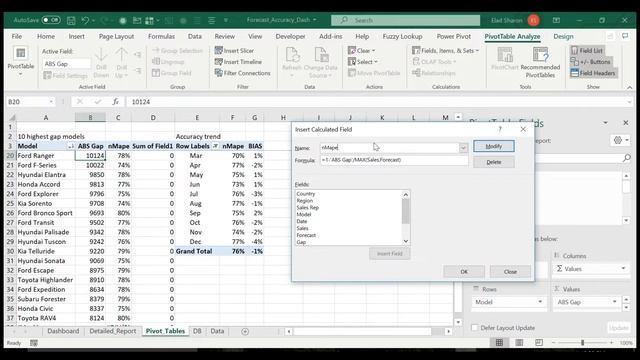
Task: Click the title bar Search box
Action: point(405,20)
